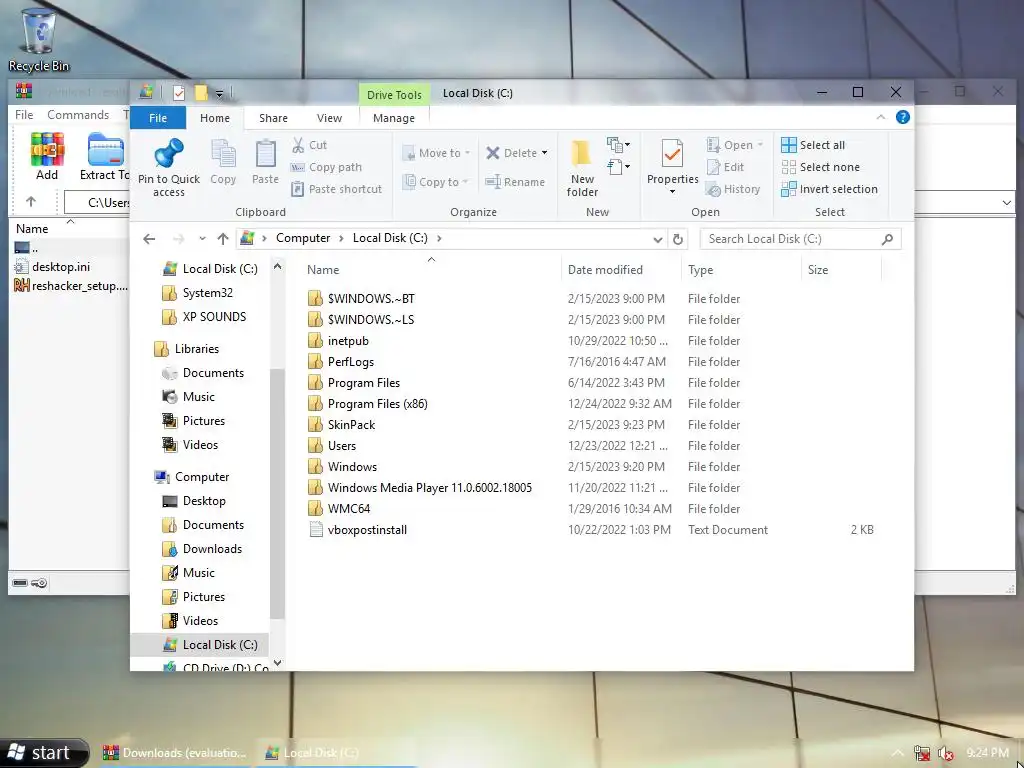
Task: Select Copy path in the ribbon
Action: 327,167
